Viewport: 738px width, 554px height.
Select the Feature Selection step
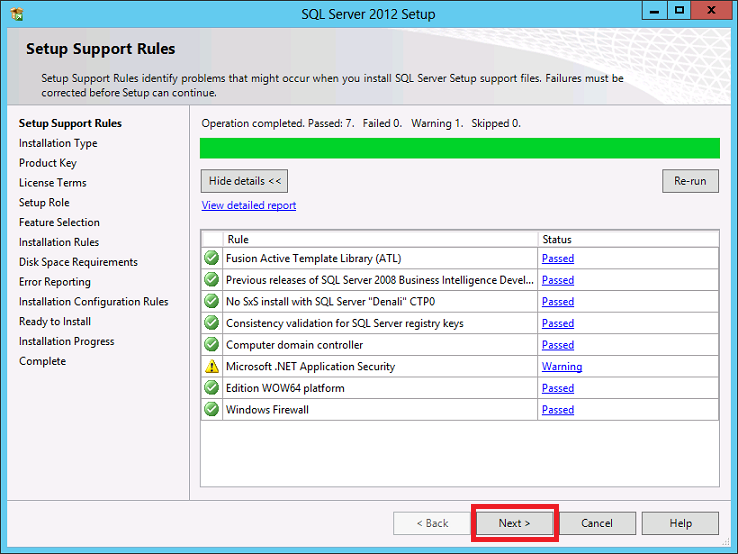[59, 222]
